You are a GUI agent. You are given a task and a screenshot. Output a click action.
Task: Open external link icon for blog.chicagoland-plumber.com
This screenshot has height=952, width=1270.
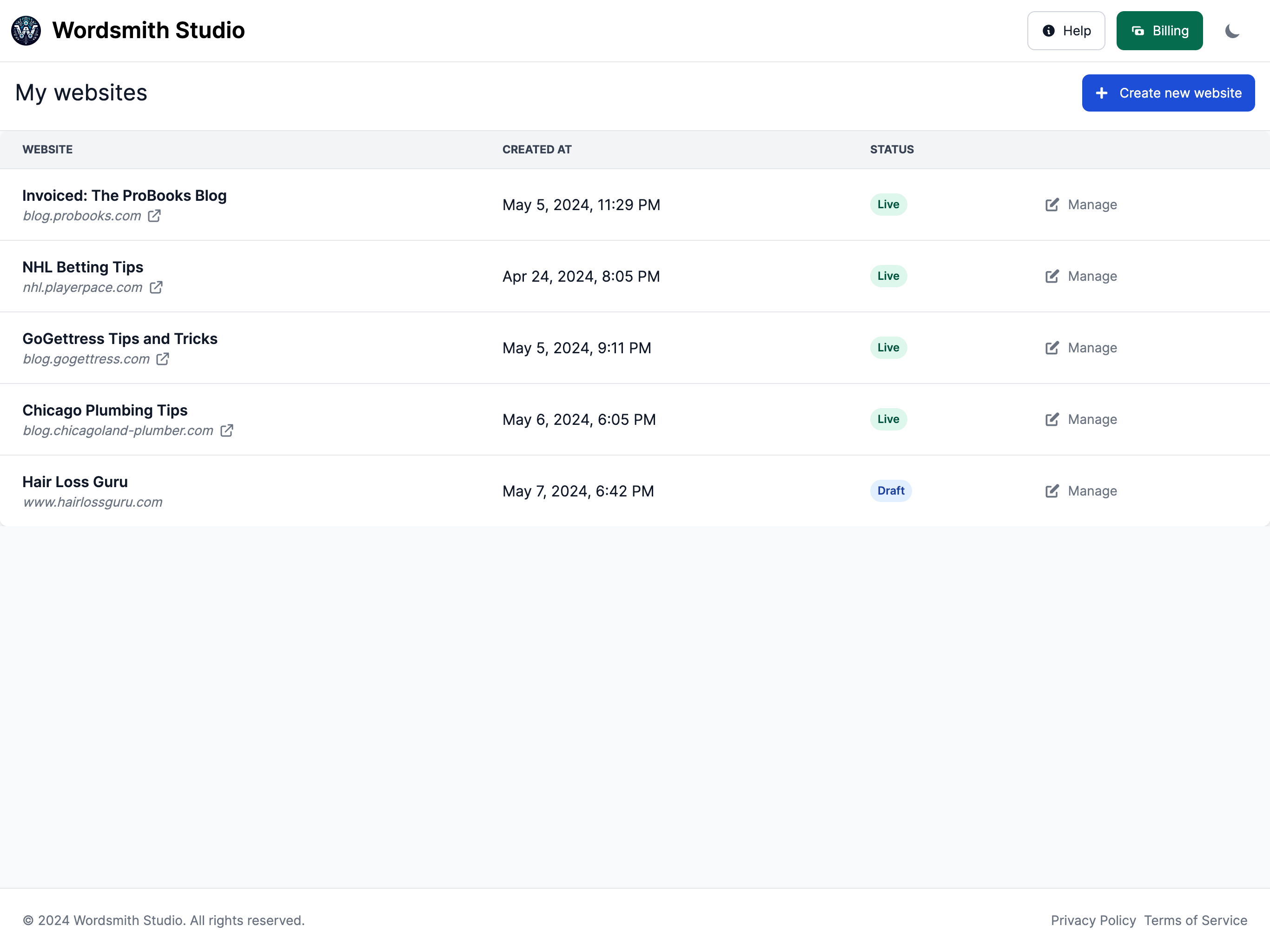point(227,430)
